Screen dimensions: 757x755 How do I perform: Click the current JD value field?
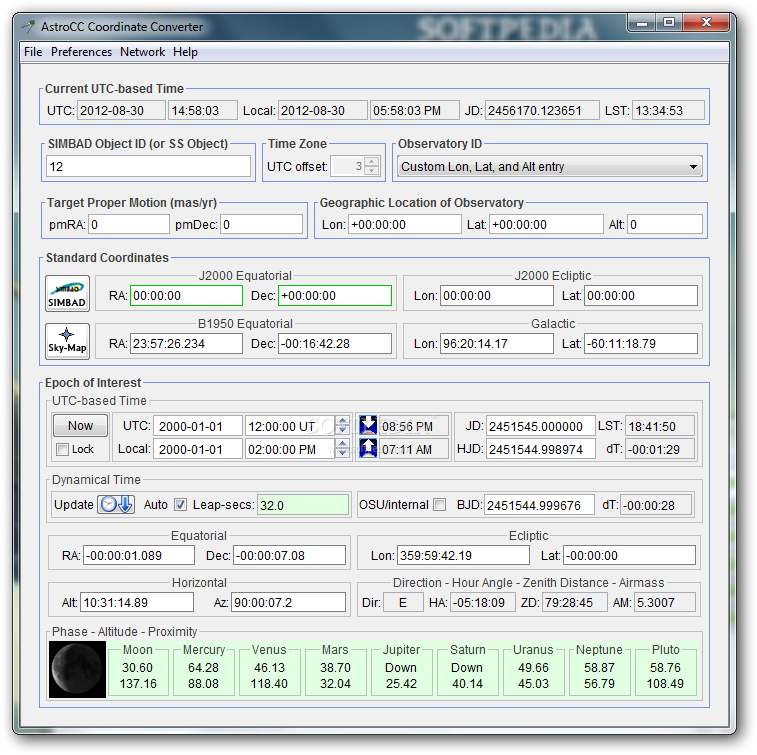542,111
